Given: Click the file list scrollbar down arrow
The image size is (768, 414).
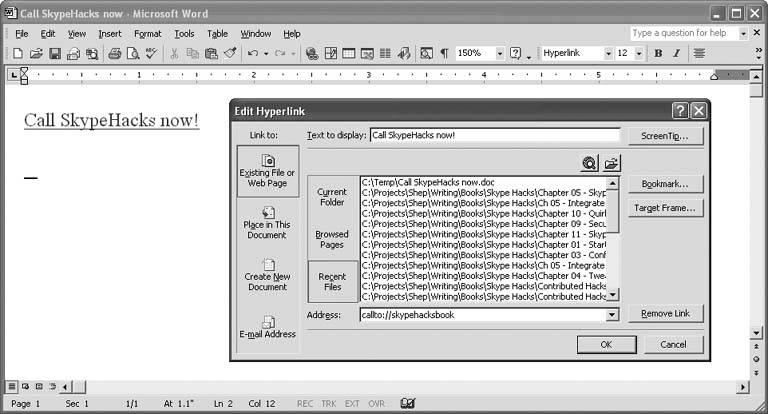Looking at the screenshot, I should point(613,295).
